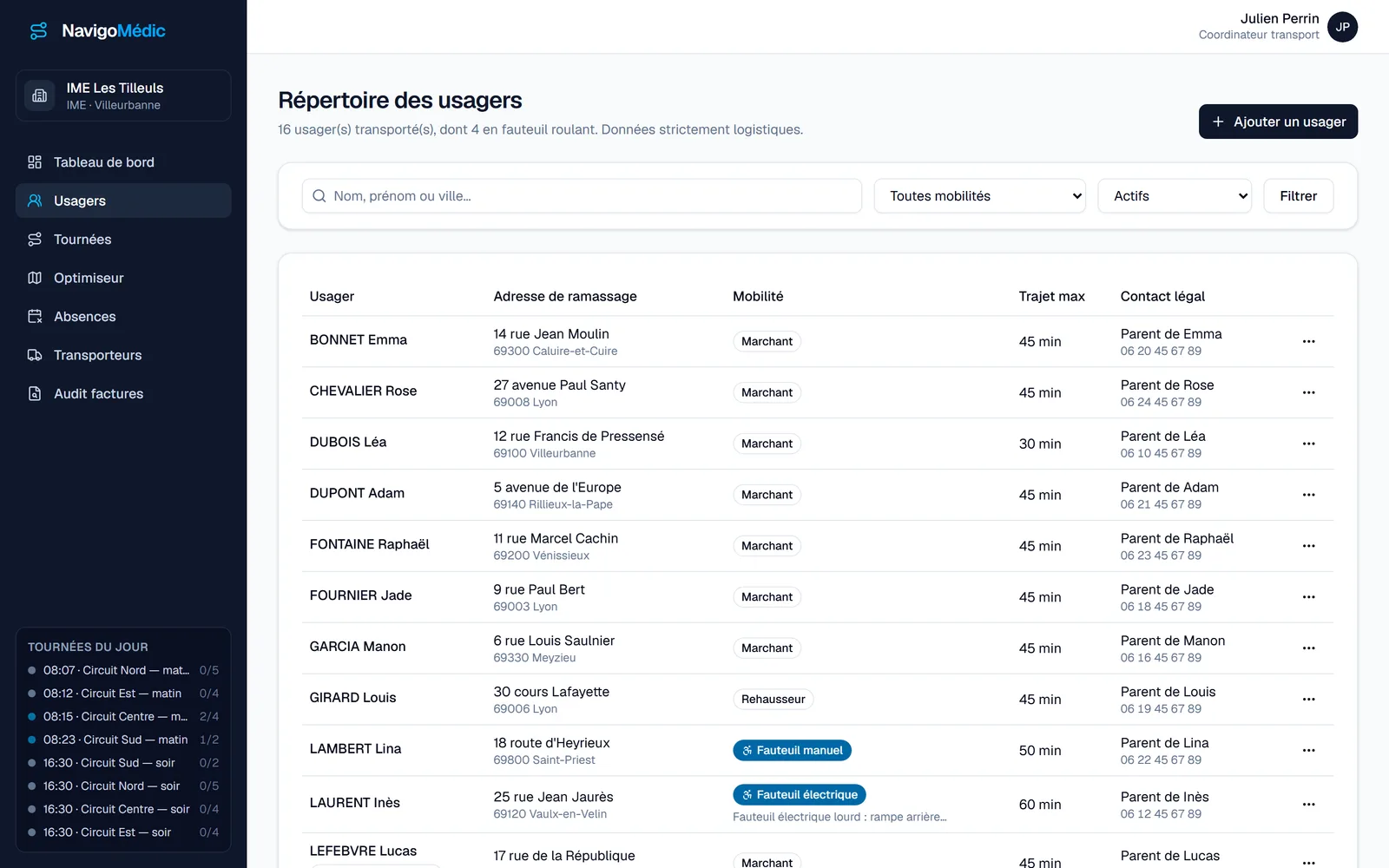Click the Transporteurs truck icon

click(x=35, y=355)
